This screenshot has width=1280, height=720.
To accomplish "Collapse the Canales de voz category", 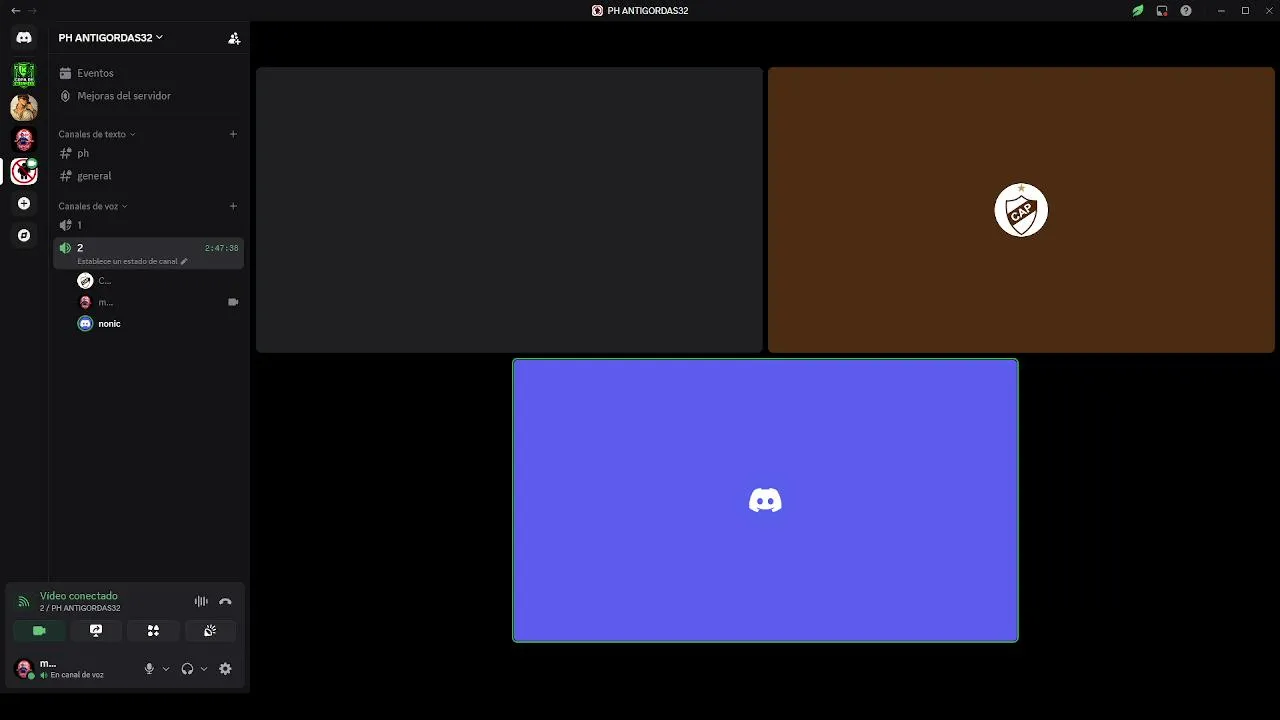I will 92,206.
